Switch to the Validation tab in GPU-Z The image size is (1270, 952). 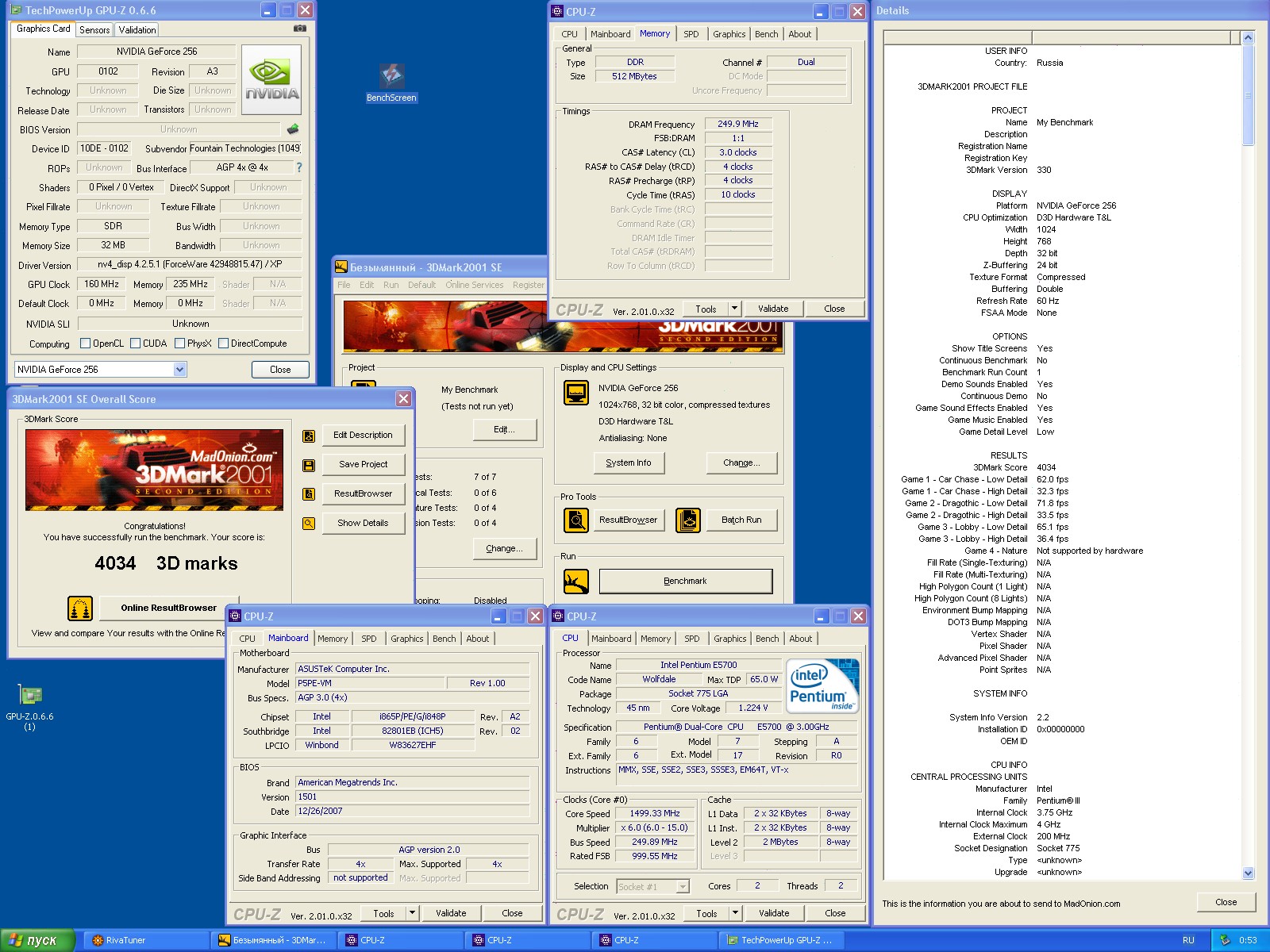pyautogui.click(x=137, y=30)
